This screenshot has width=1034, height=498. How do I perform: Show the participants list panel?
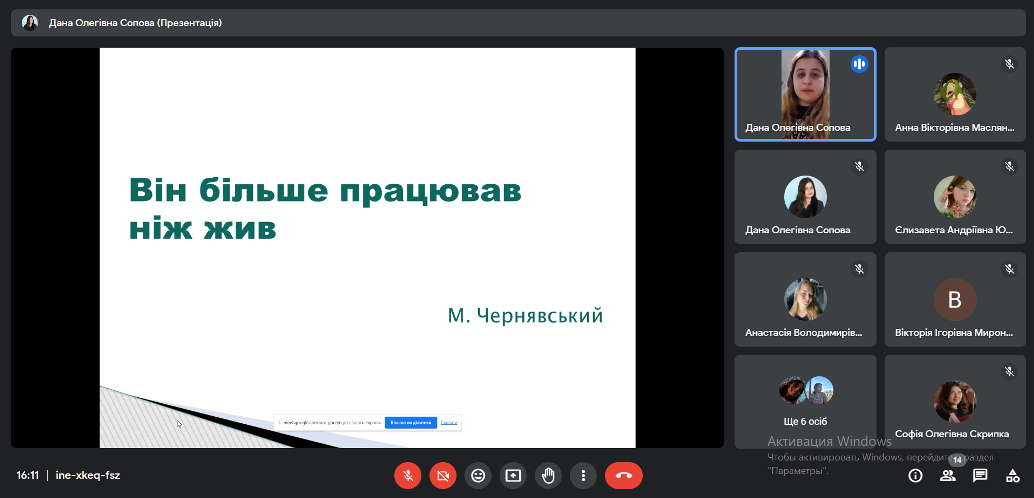tap(947, 476)
